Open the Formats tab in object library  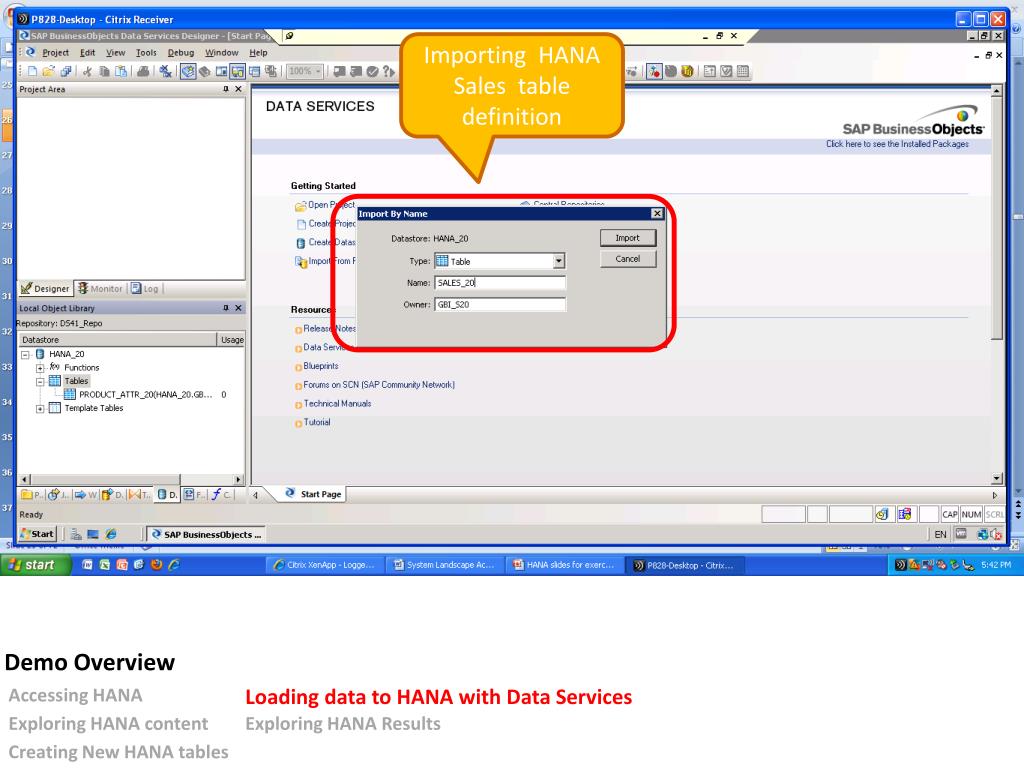pyautogui.click(x=194, y=494)
